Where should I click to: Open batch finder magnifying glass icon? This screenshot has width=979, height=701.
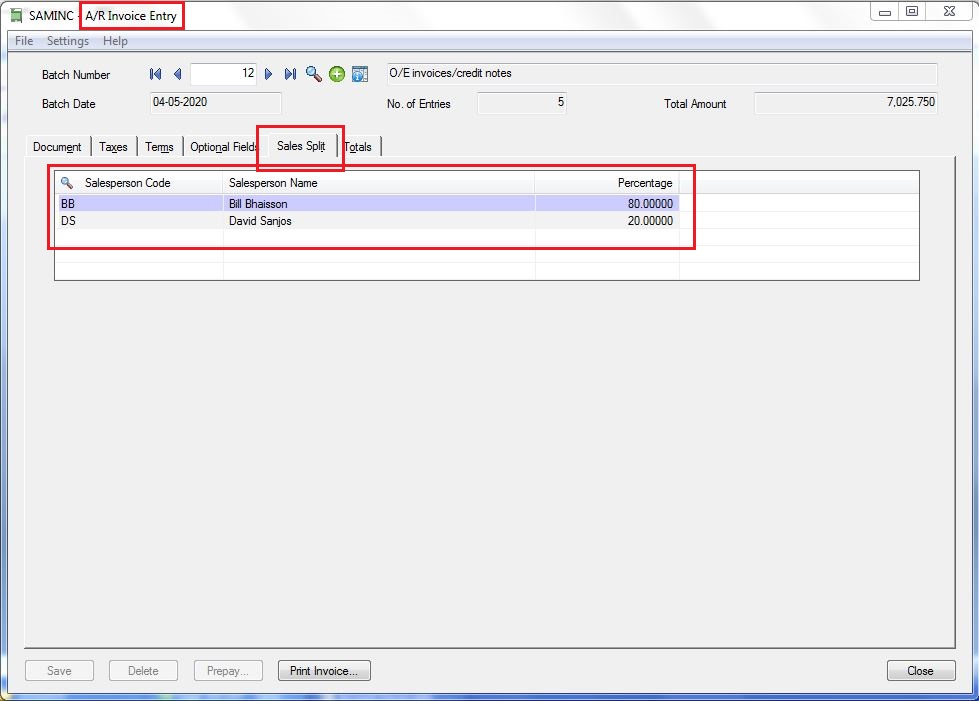click(313, 74)
